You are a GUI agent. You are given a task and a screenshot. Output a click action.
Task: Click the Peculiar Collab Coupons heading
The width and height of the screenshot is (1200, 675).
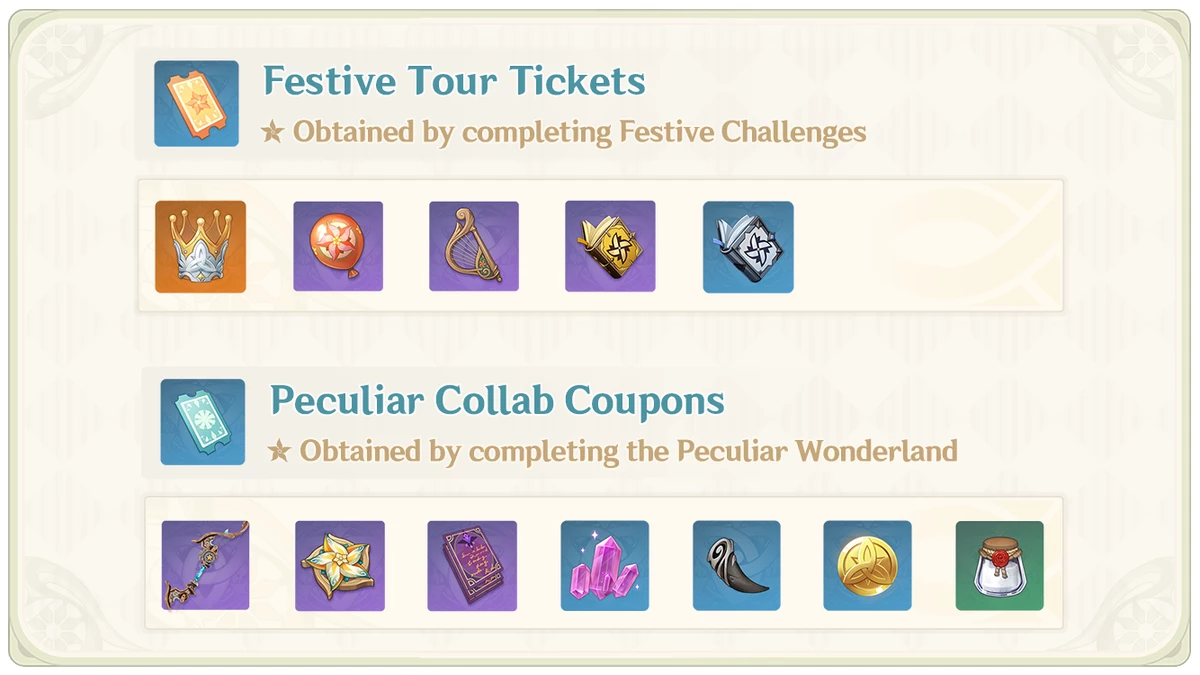pyautogui.click(x=497, y=401)
